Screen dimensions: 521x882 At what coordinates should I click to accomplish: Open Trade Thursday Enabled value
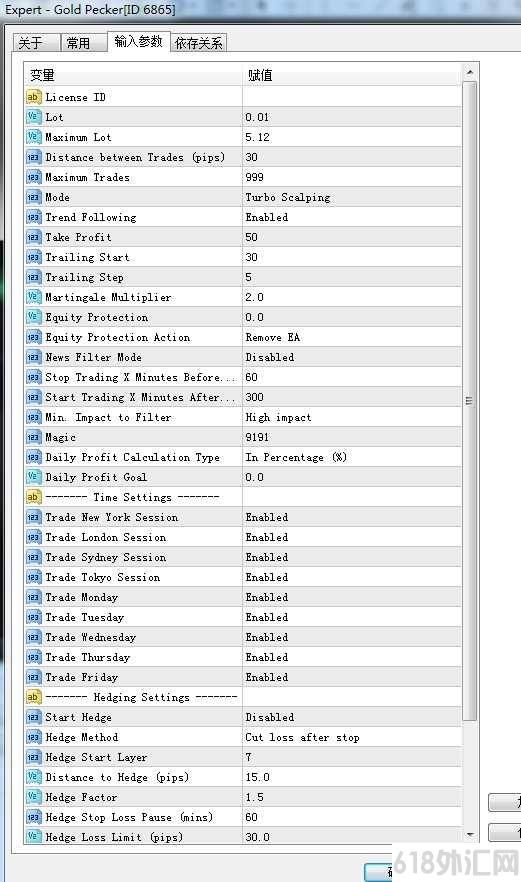point(267,657)
